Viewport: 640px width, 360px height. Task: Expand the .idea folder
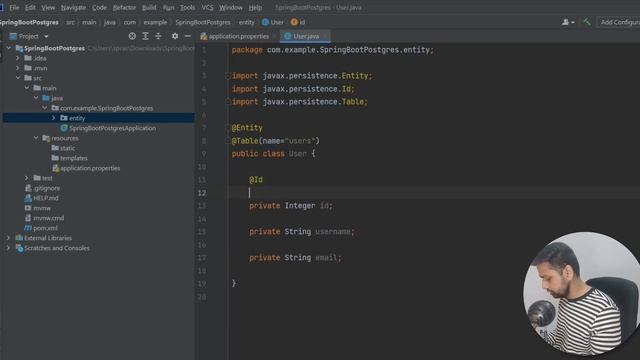pyautogui.click(x=18, y=58)
